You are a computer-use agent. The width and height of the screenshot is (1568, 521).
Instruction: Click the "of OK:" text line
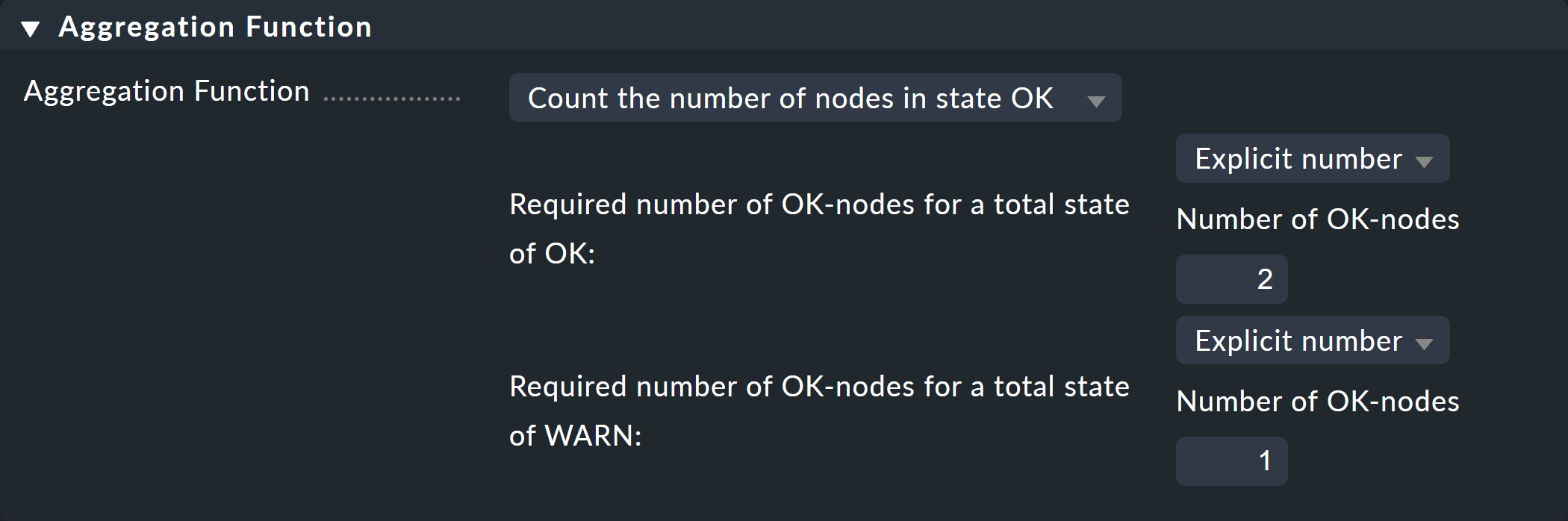click(x=552, y=254)
